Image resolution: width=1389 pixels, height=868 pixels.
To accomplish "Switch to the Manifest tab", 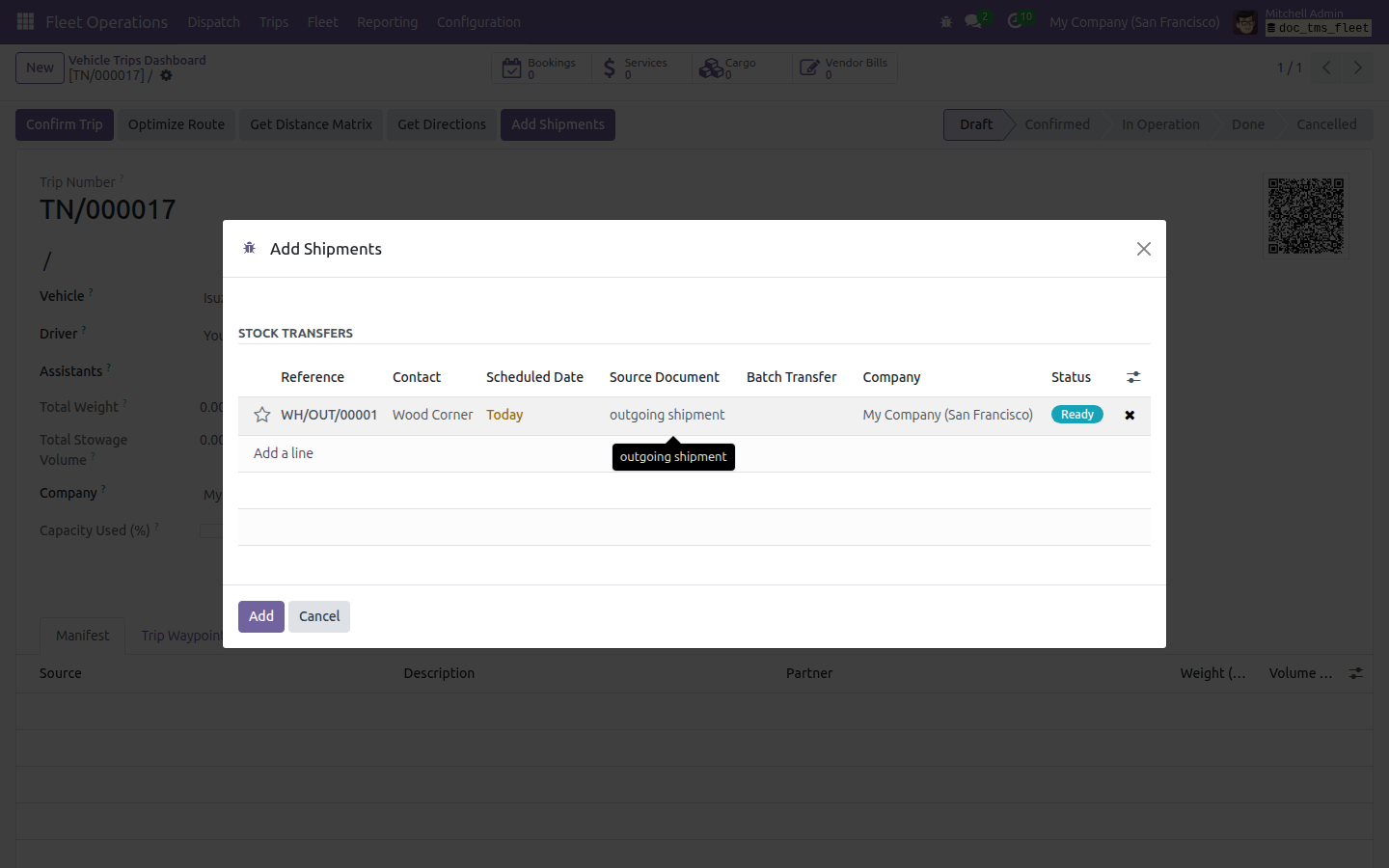I will (82, 636).
